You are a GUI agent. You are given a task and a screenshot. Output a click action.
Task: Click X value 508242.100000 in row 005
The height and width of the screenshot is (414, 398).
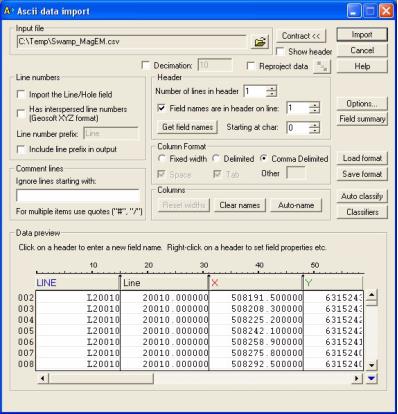(x=267, y=331)
